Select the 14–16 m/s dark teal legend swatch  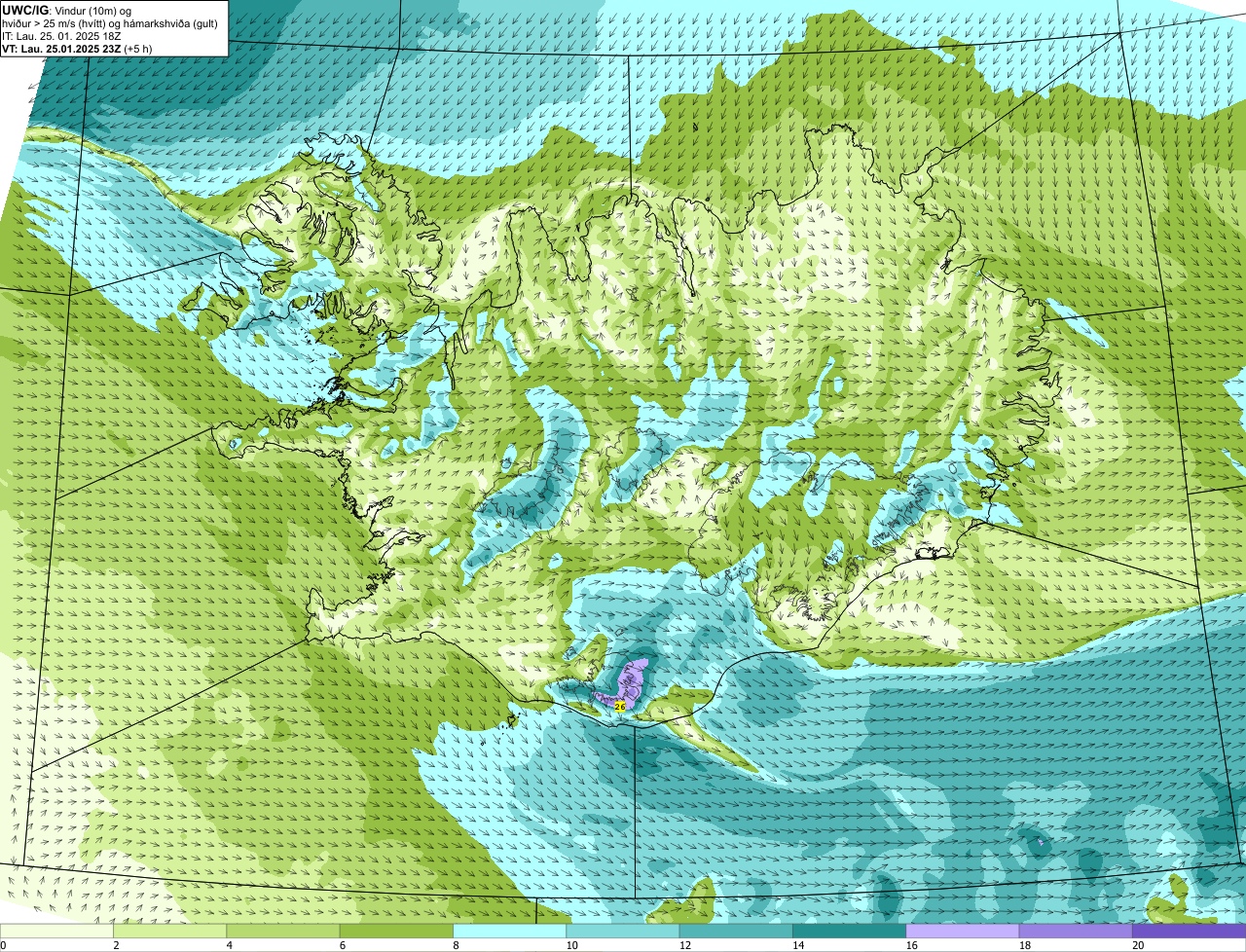pos(850,932)
